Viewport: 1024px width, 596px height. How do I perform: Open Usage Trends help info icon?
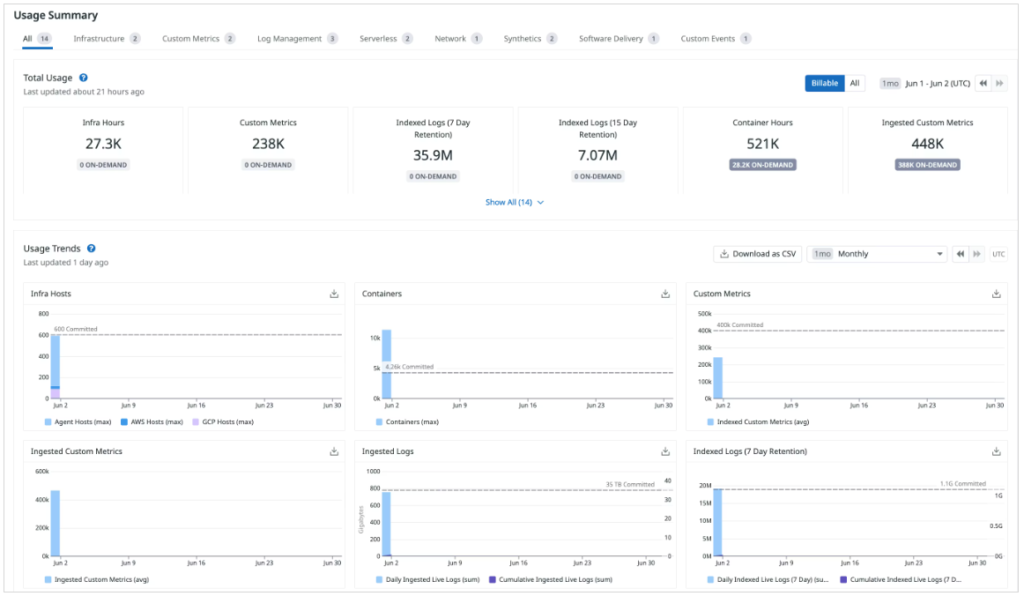coord(91,248)
